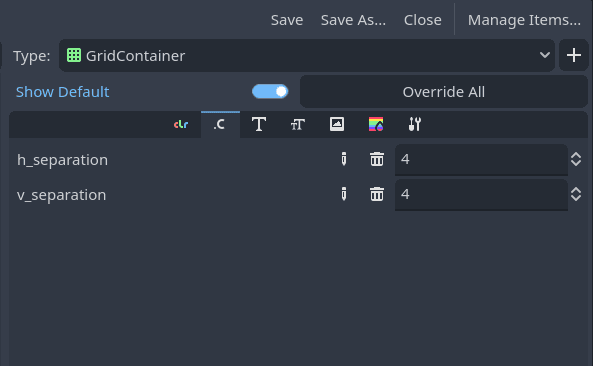Select the Constants tab
Viewport: 593px width, 366px height.
(220, 124)
